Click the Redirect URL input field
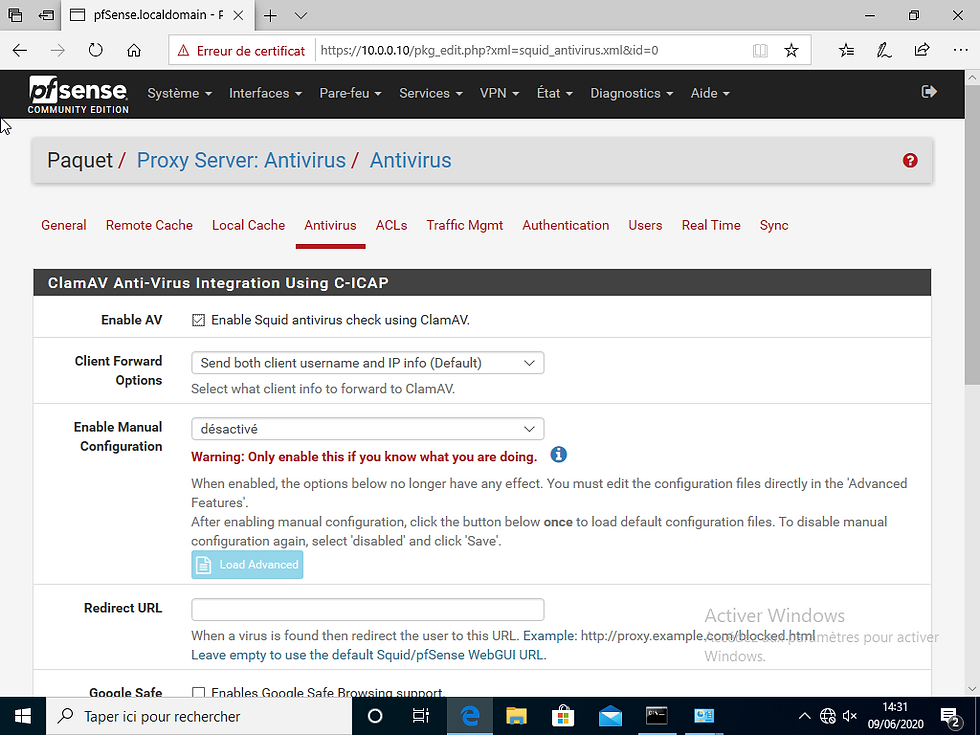The width and height of the screenshot is (980, 735). tap(368, 609)
